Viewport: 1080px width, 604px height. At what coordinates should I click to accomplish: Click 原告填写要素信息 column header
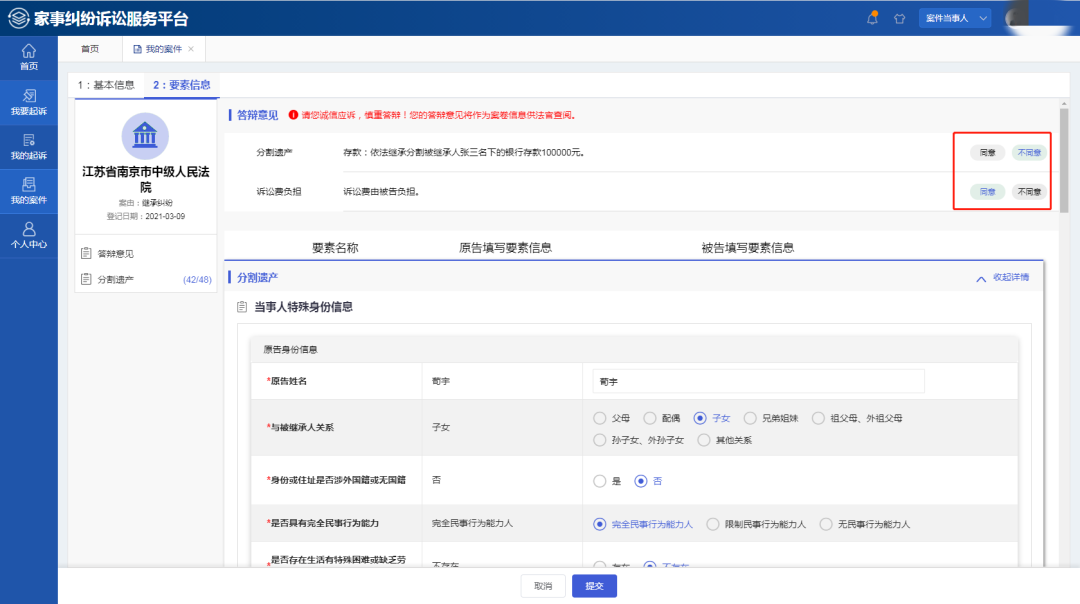point(506,248)
